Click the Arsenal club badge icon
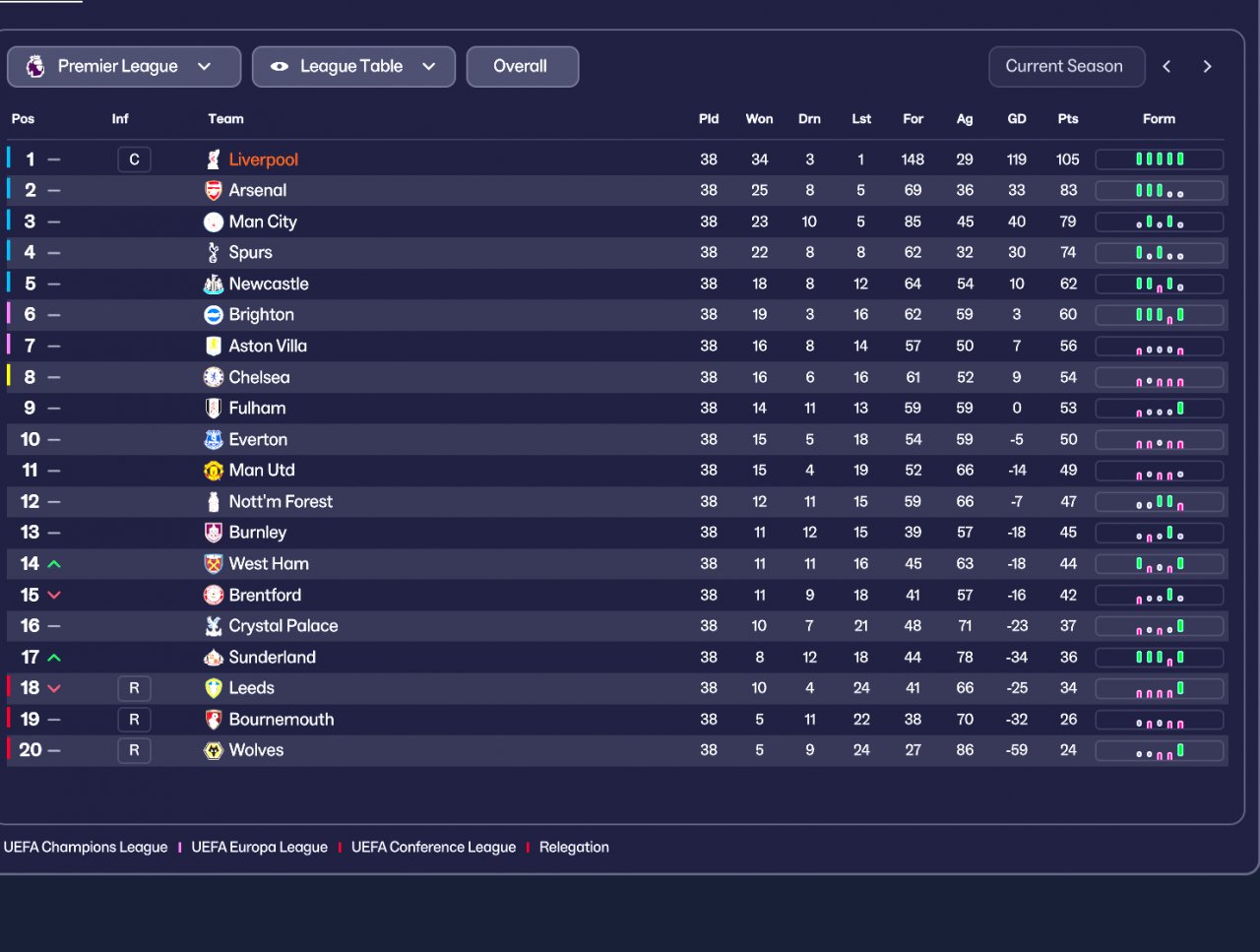1260x952 pixels. 213,190
